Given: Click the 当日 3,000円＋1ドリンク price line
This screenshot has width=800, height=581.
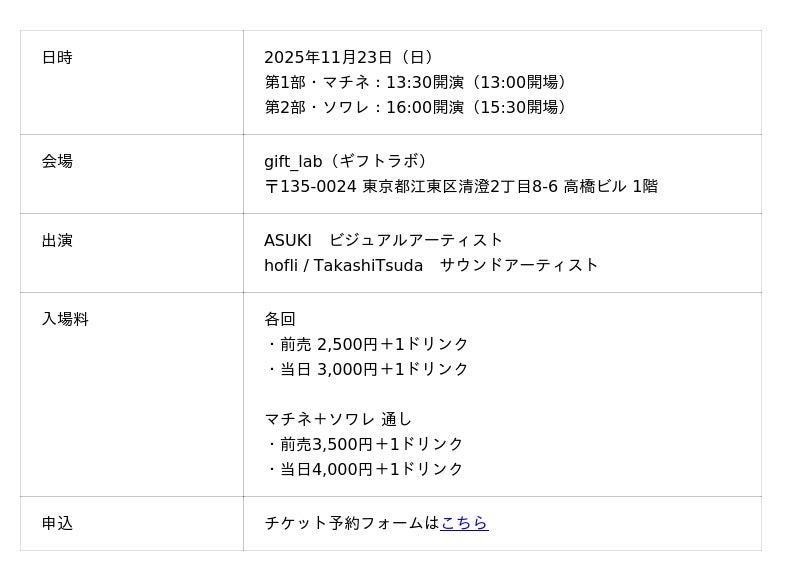Looking at the screenshot, I should pos(368,369).
